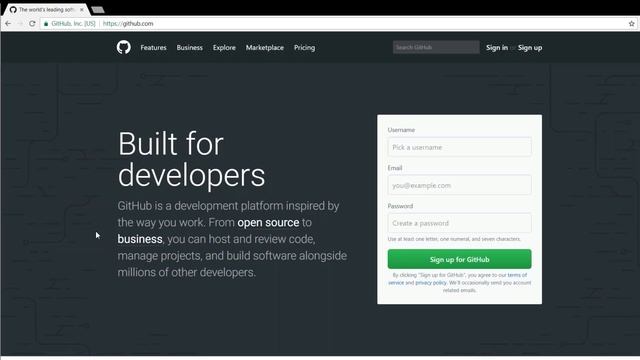Viewport: 640px width, 360px height.
Task: Open the privacy policy link
Action: coord(431,282)
